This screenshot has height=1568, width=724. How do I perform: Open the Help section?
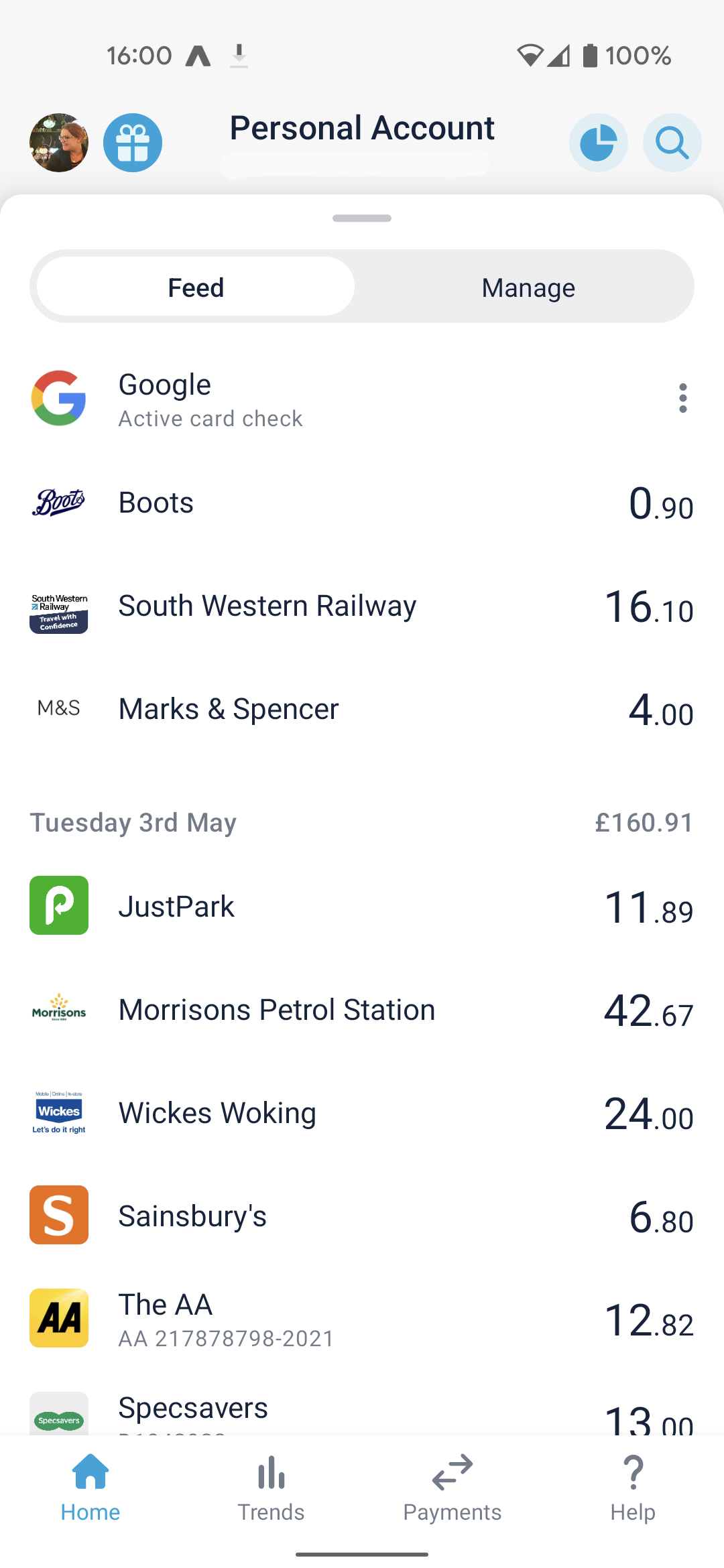coord(633,1484)
